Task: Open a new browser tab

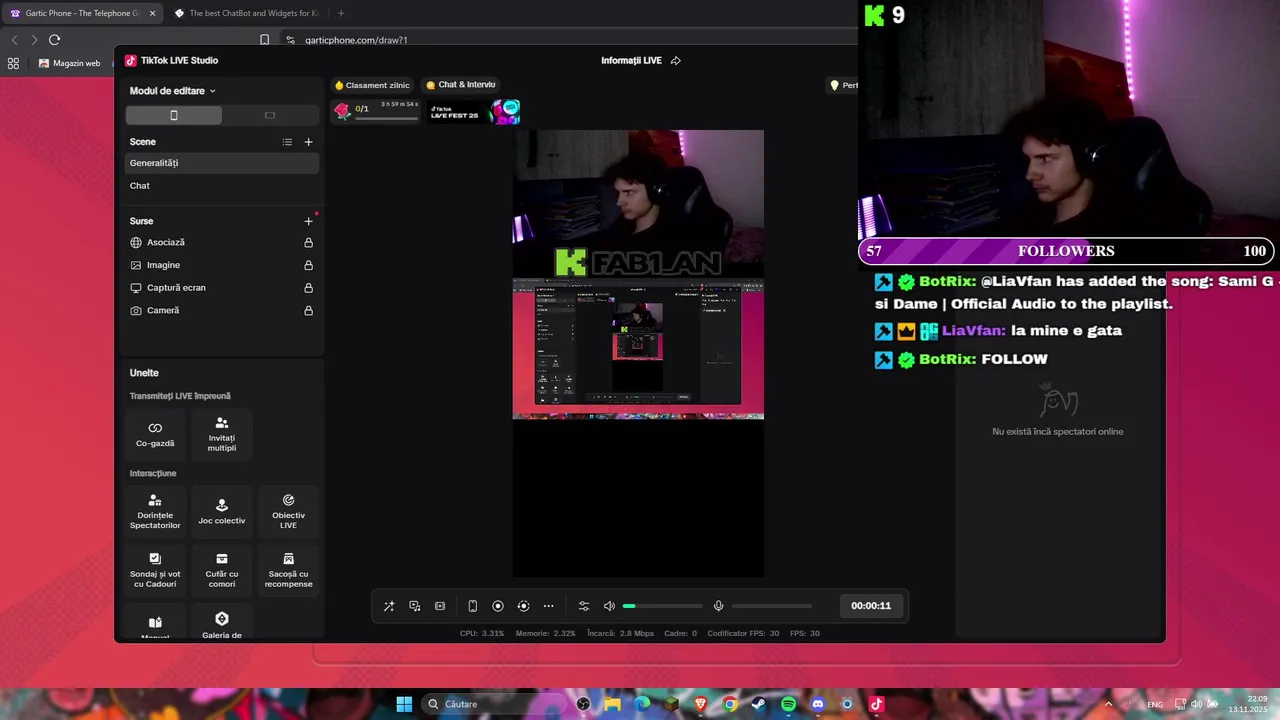Action: tap(341, 13)
